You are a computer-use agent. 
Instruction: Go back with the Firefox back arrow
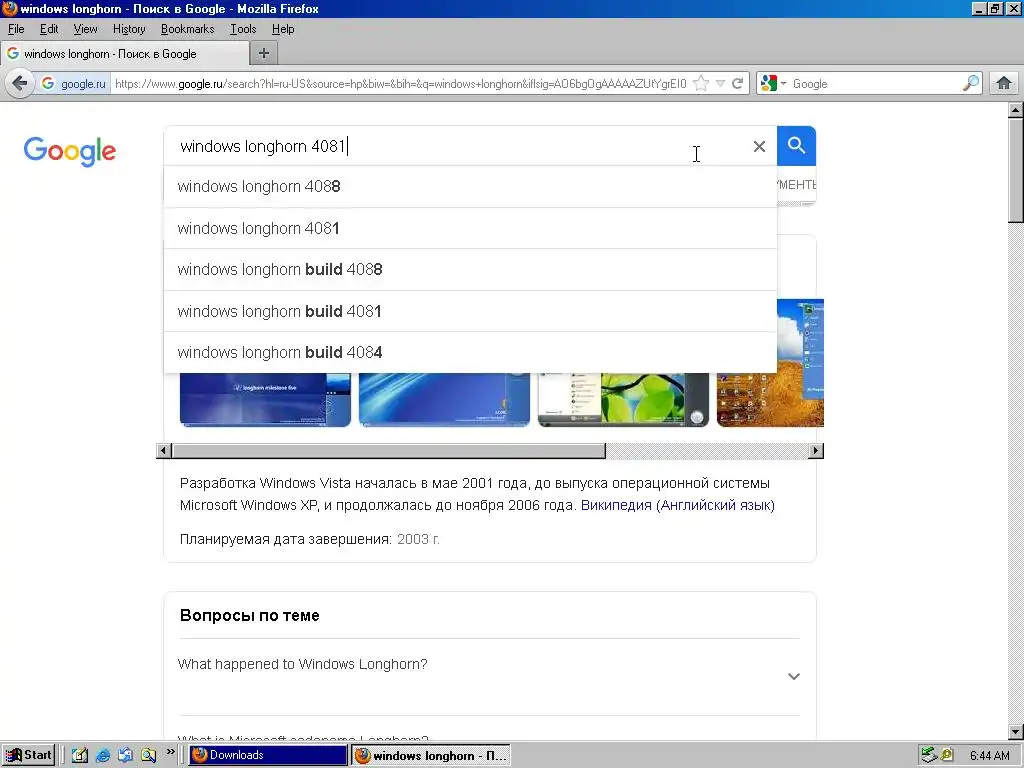[x=20, y=84]
